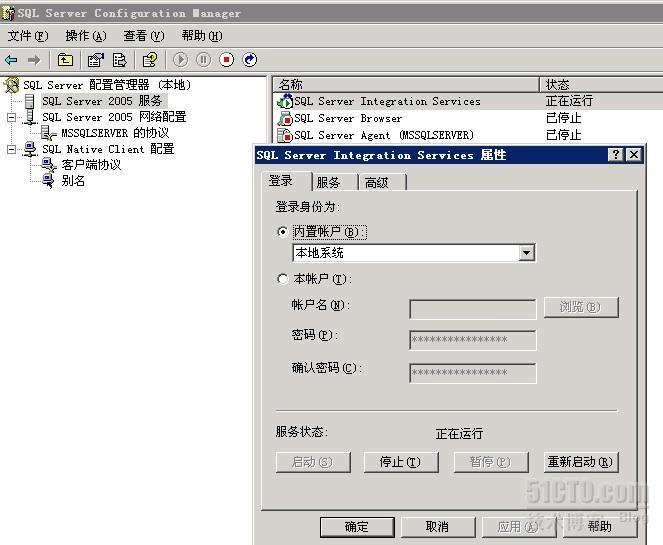Select the 内置帐户 radio button
The height and width of the screenshot is (545, 663).
[282, 232]
